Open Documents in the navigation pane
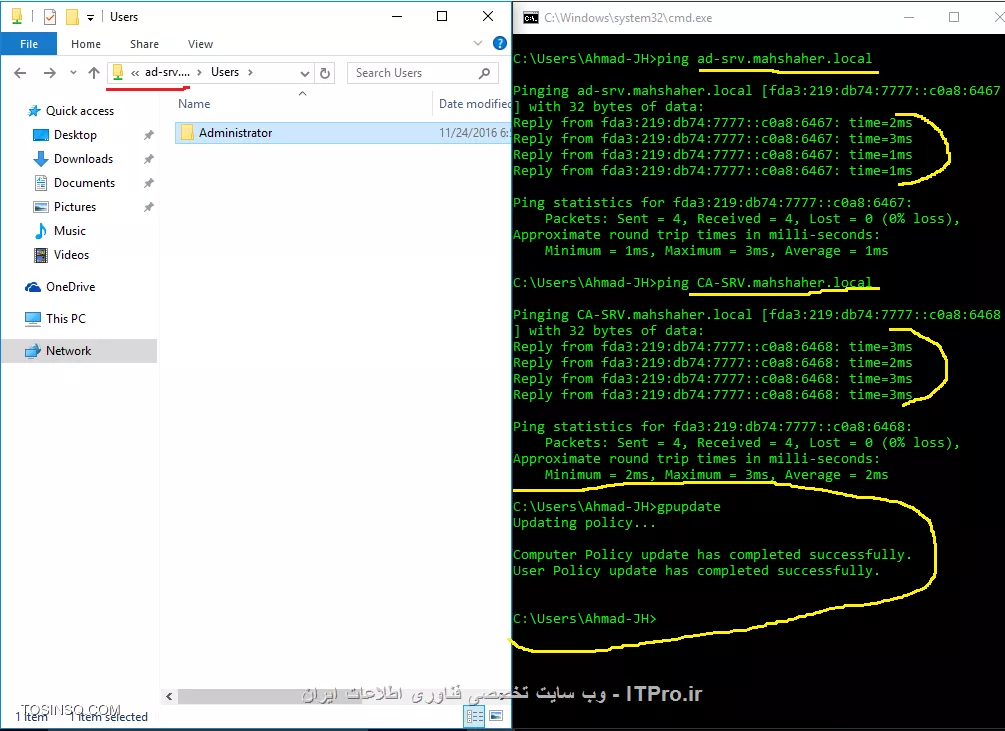The height and width of the screenshot is (731, 1005). (x=84, y=183)
